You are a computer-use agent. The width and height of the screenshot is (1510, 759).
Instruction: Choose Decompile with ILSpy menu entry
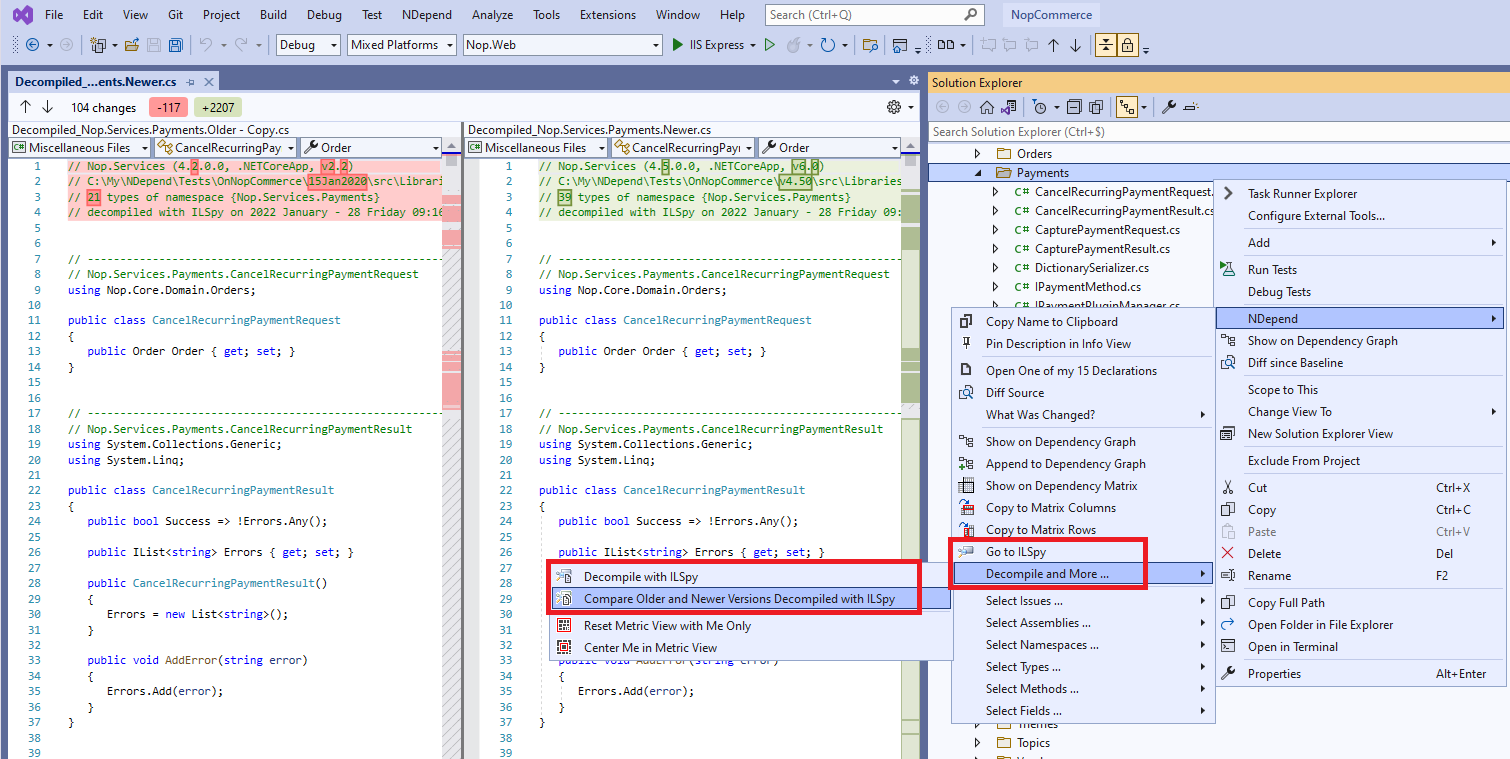[x=749, y=577]
